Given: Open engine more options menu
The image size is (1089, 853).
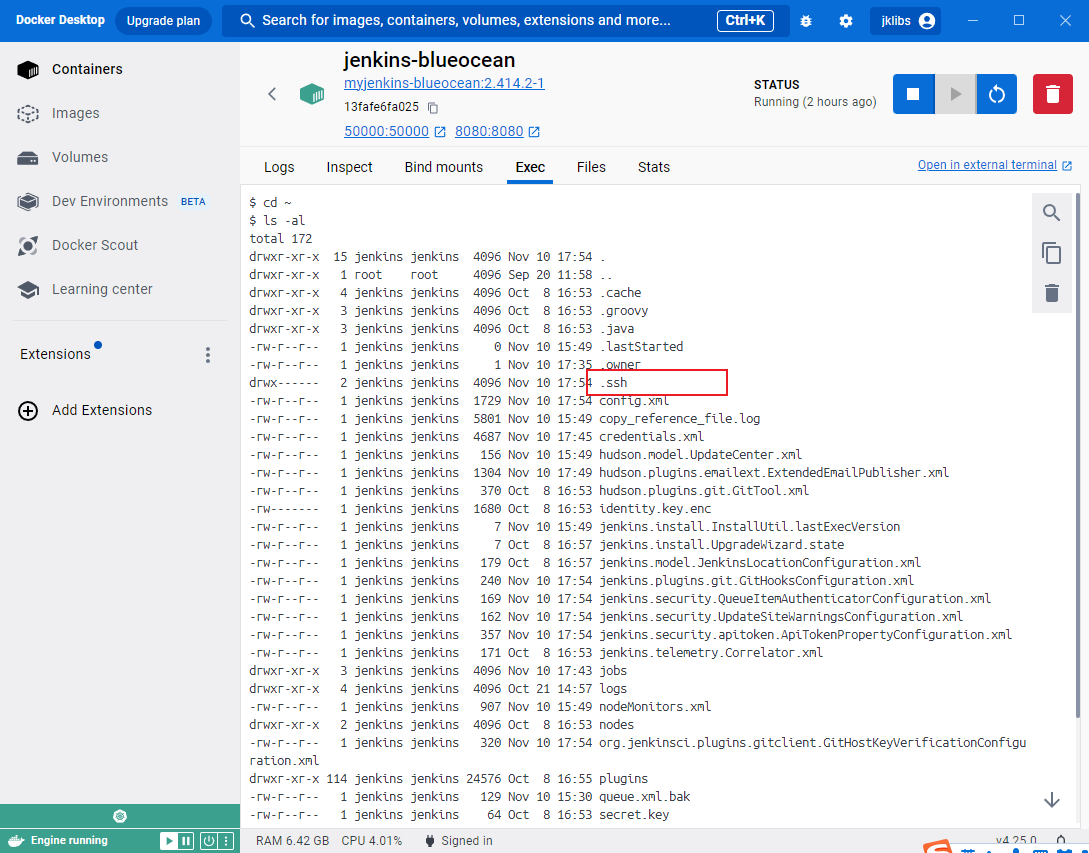Looking at the screenshot, I should pos(226,841).
